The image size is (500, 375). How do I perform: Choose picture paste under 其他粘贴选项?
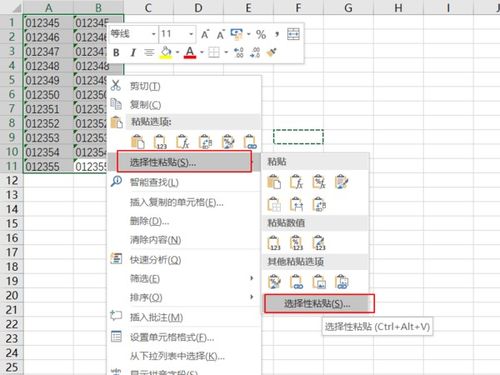point(319,281)
